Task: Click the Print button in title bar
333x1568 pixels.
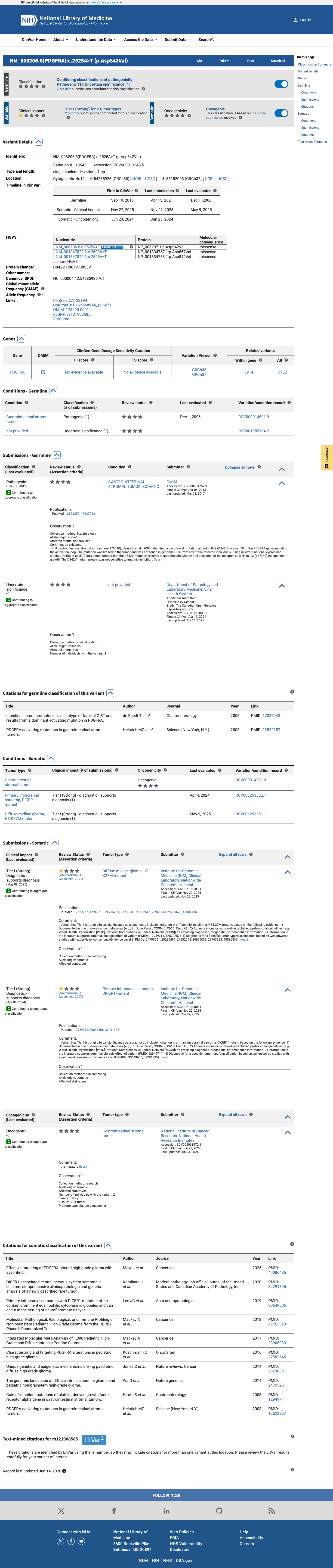Action: (x=250, y=61)
